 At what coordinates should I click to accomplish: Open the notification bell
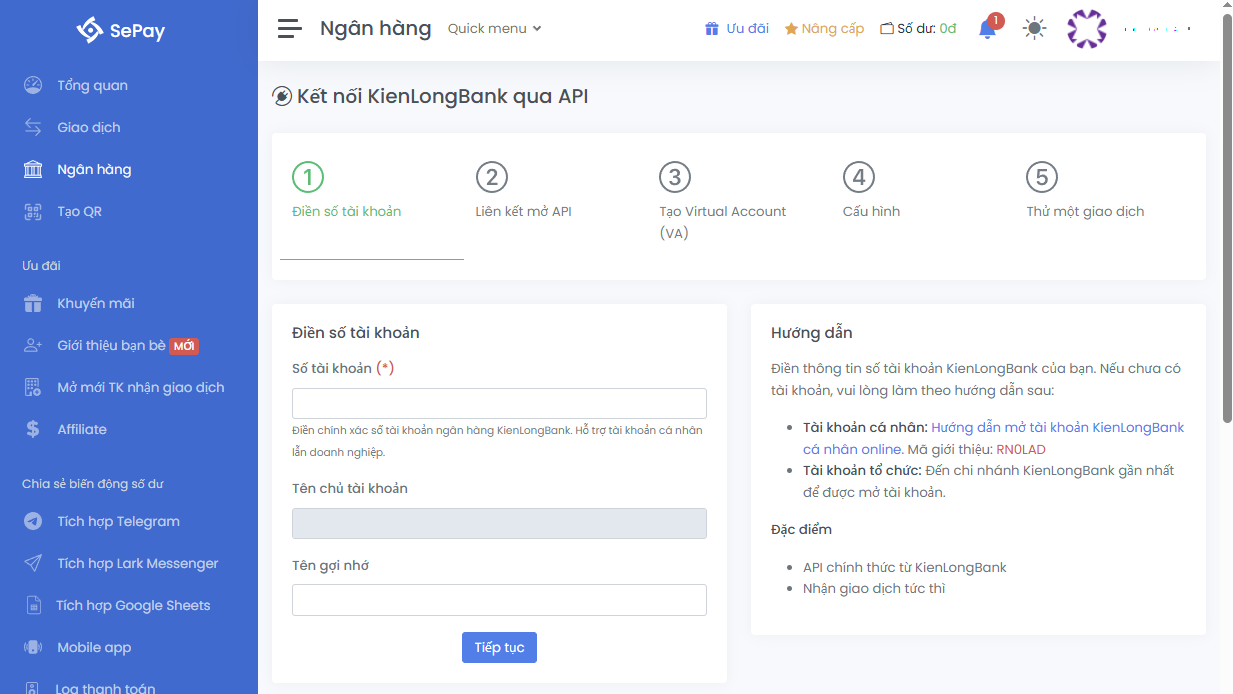point(987,29)
